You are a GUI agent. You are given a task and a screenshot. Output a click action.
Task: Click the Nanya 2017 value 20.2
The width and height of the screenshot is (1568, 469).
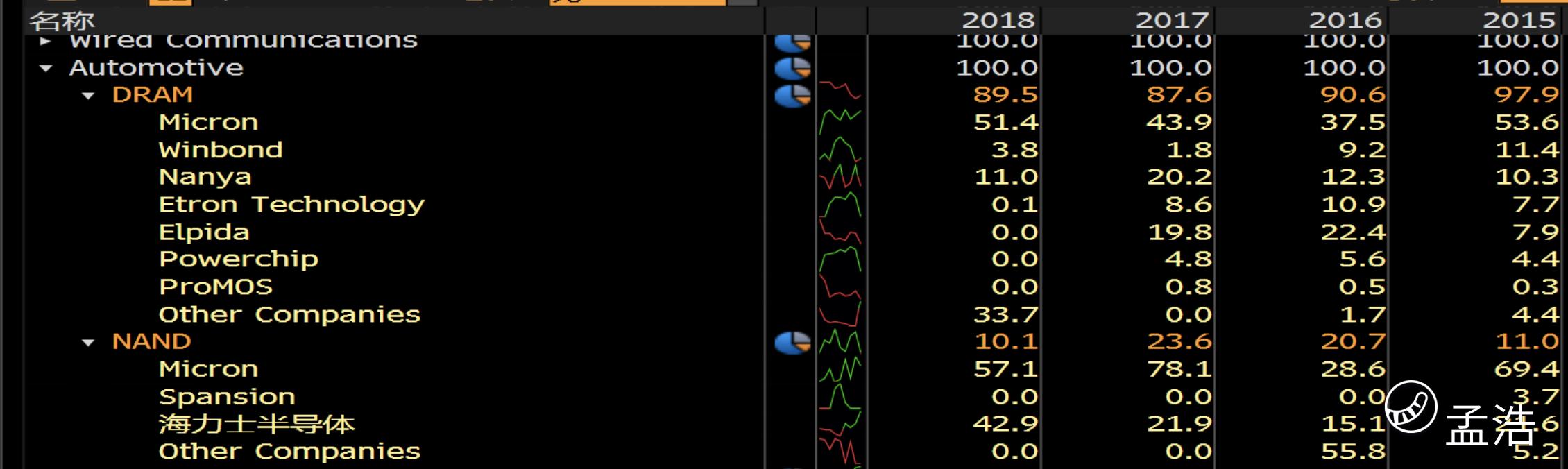tap(1179, 177)
